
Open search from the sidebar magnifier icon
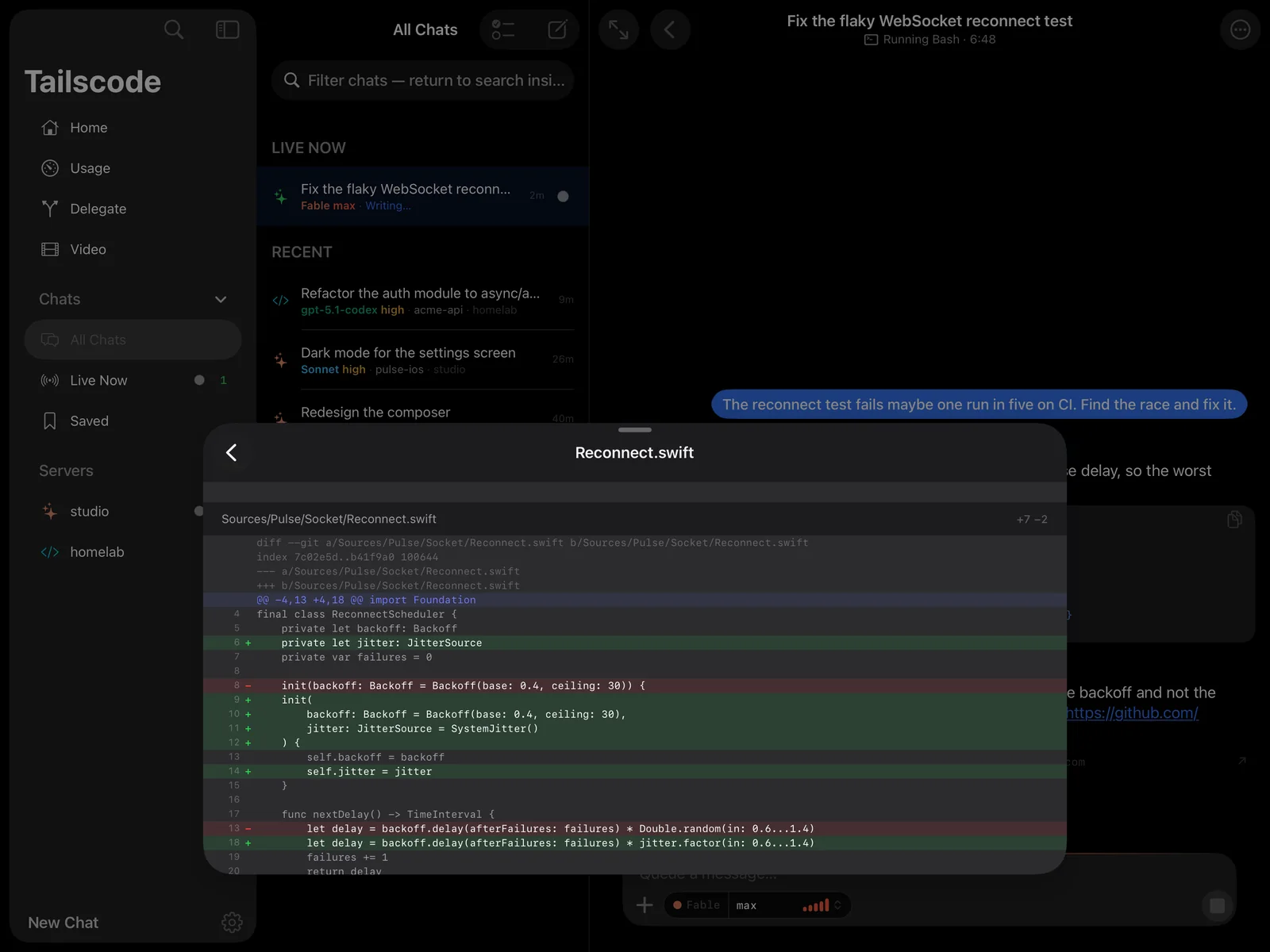(174, 30)
